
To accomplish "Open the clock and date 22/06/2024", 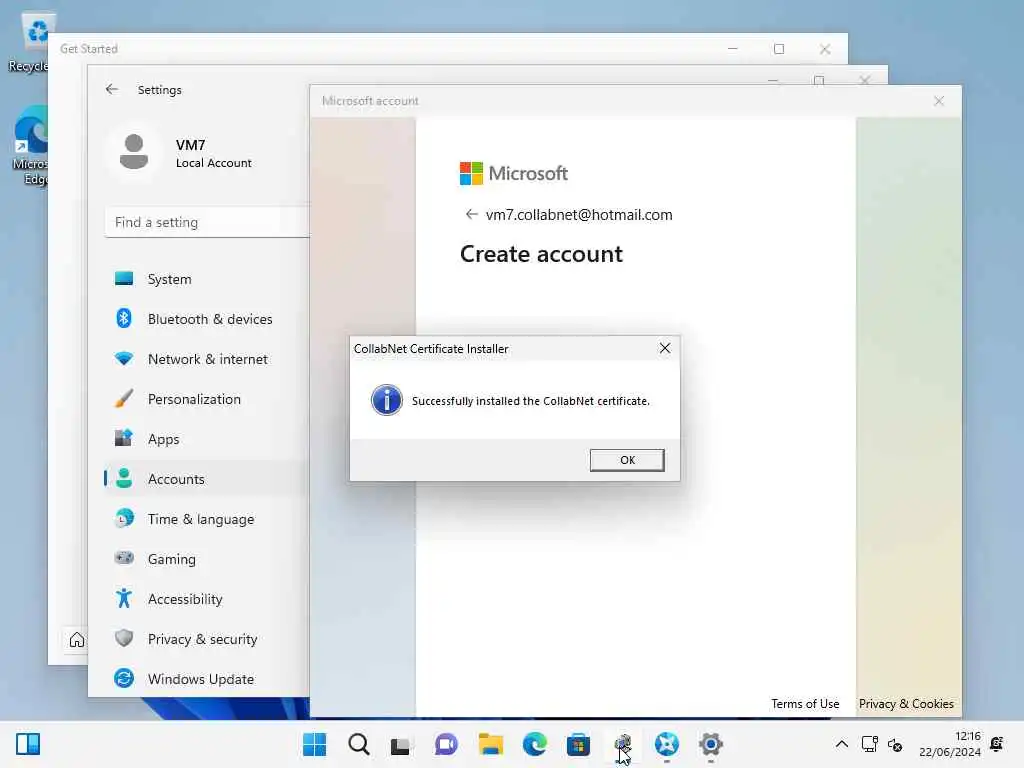I will point(950,744).
